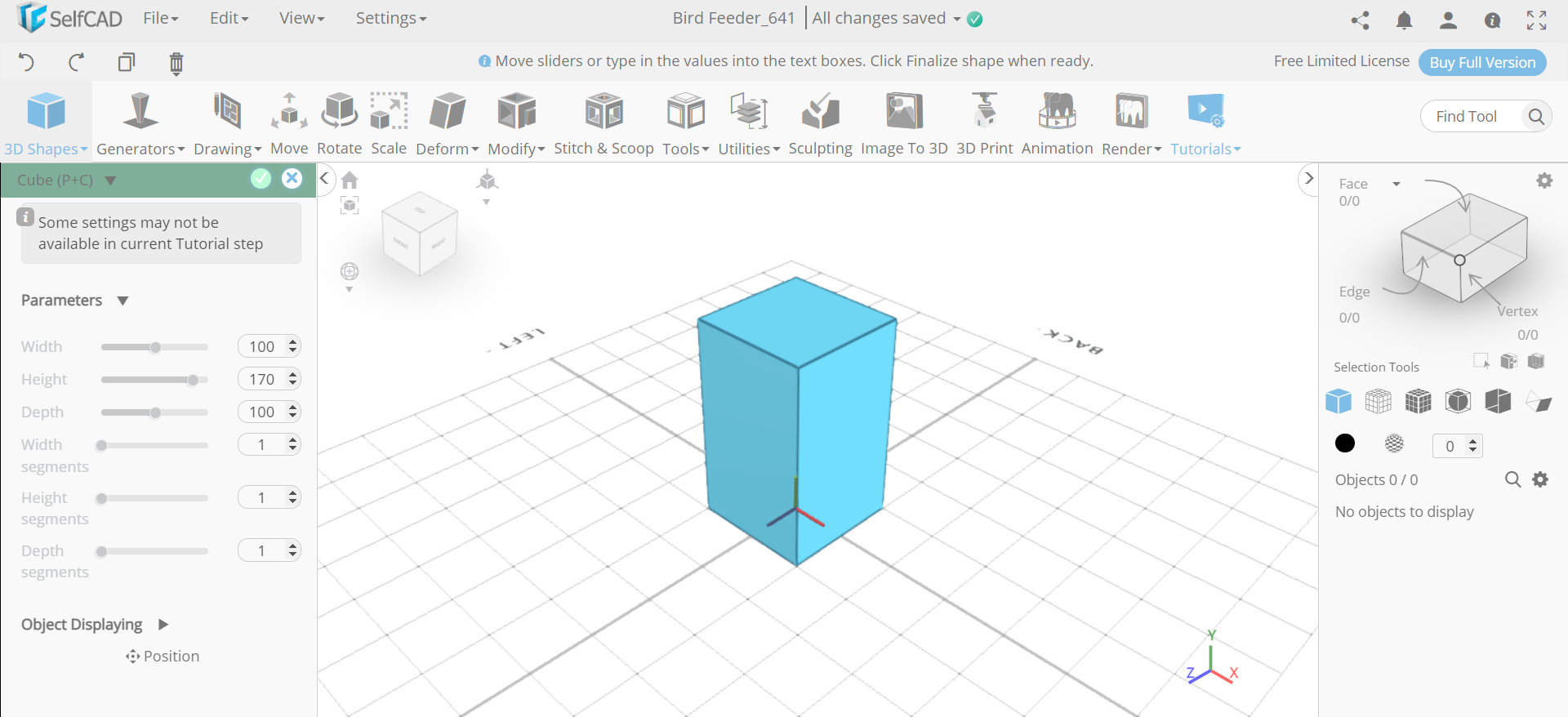
Task: Toggle wireframe selection mode icon
Action: (1378, 401)
